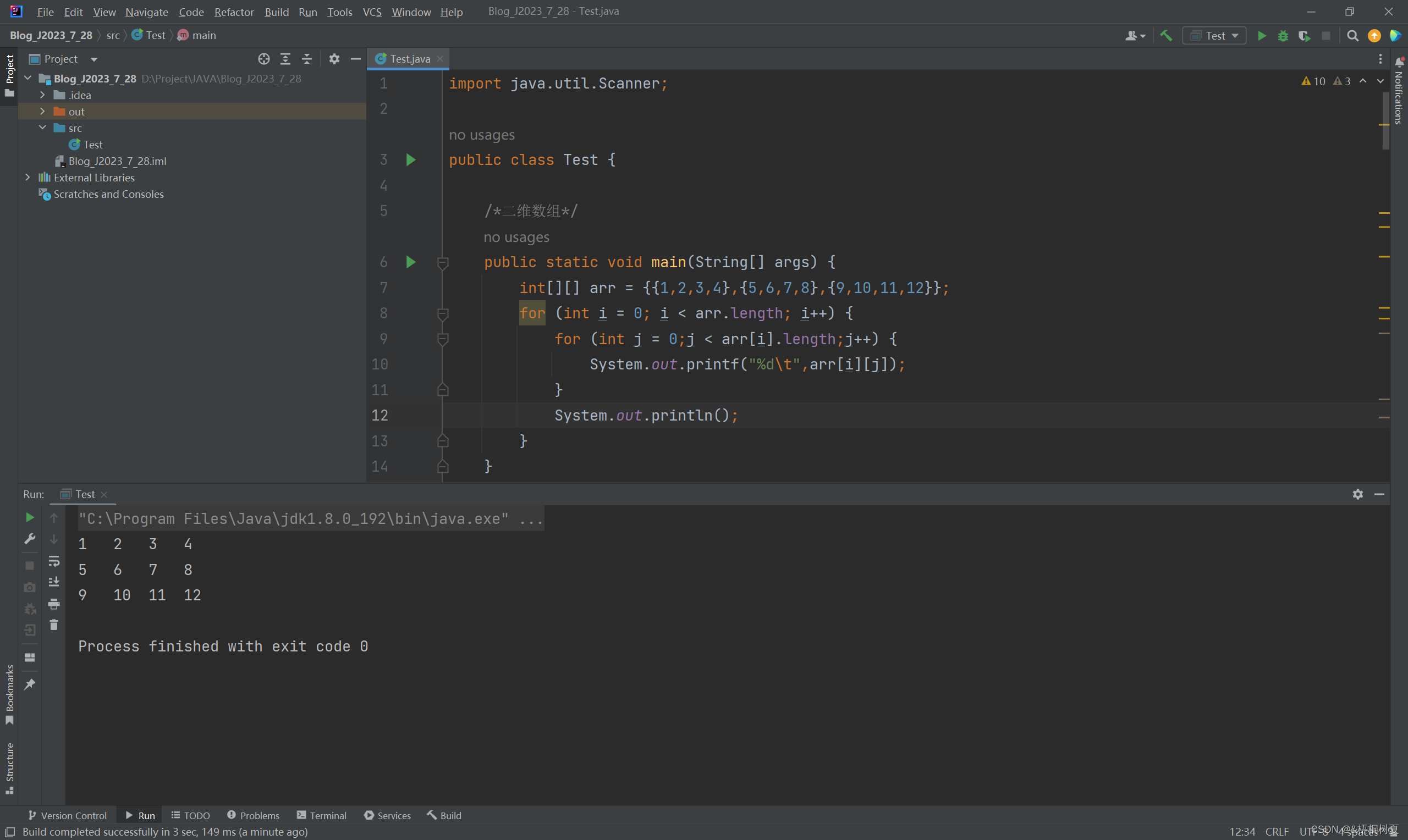This screenshot has height=840, width=1408.
Task: Click the CRLF line separator indicator
Action: click(x=1277, y=832)
